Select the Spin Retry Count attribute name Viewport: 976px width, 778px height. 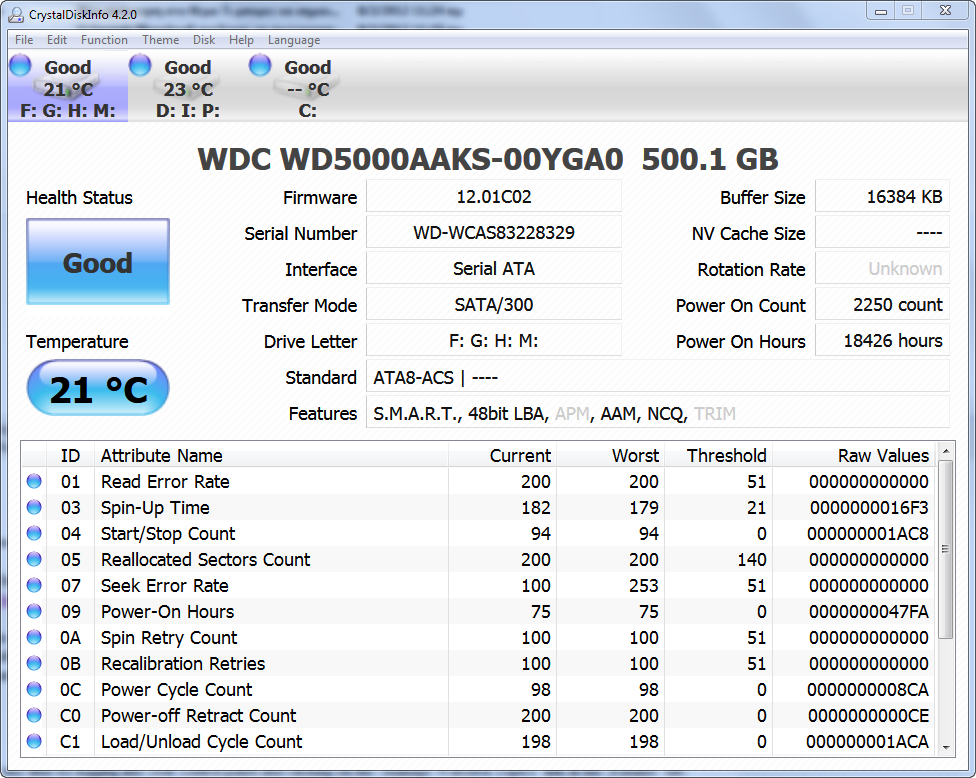(169, 638)
